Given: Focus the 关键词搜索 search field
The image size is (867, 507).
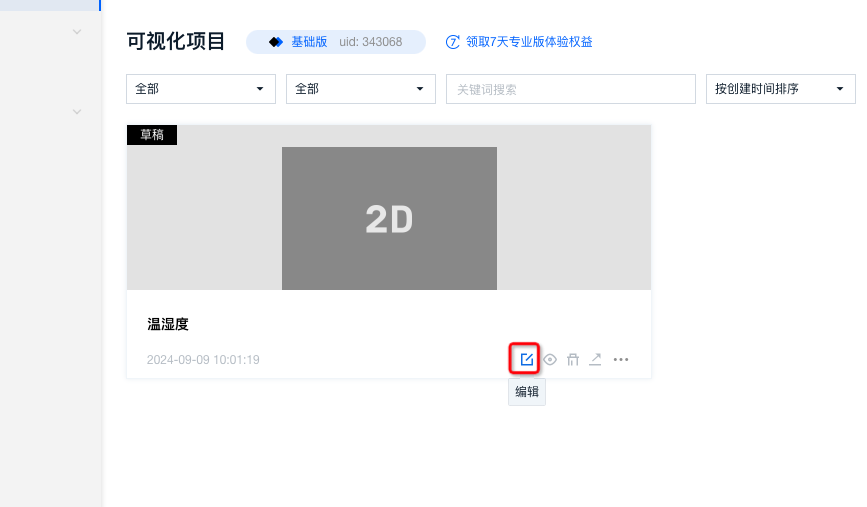Looking at the screenshot, I should click(570, 89).
